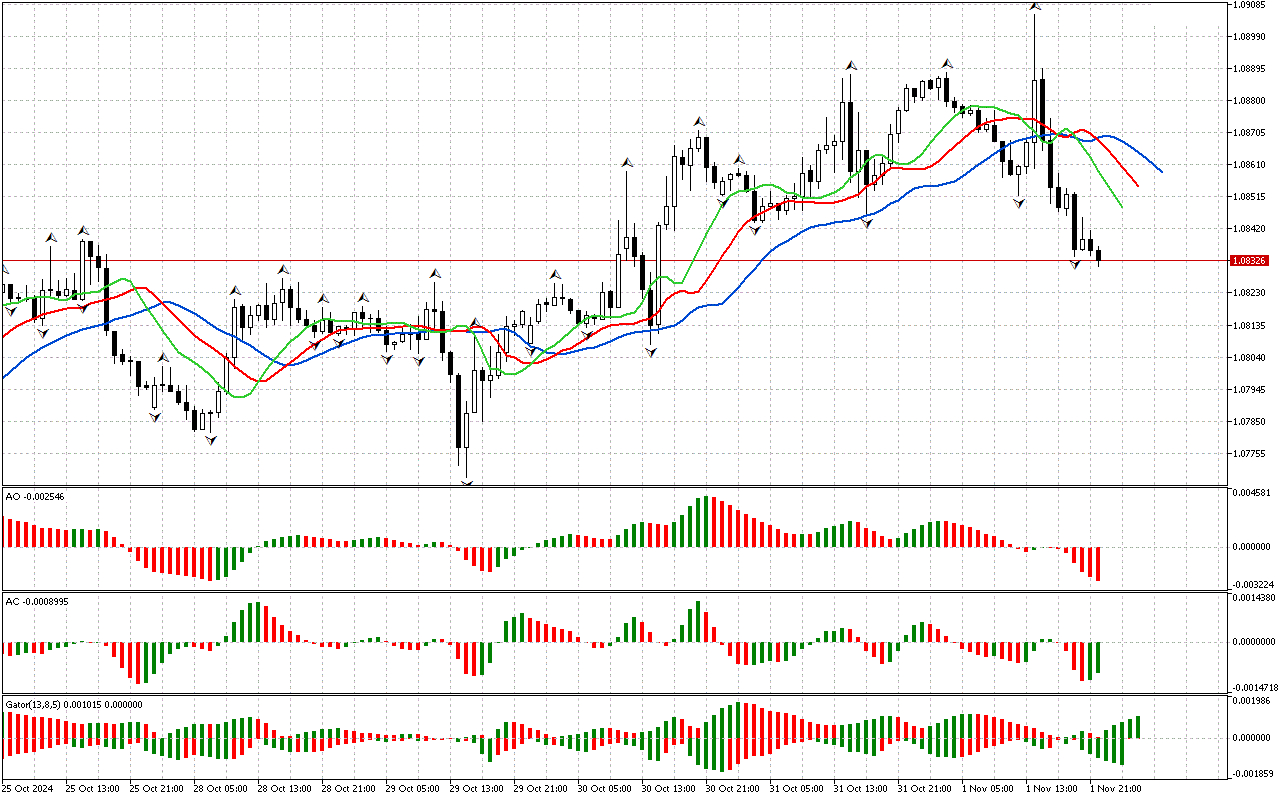
Task: Click the "30 Oct 21:00" time label
Action: coord(731,789)
